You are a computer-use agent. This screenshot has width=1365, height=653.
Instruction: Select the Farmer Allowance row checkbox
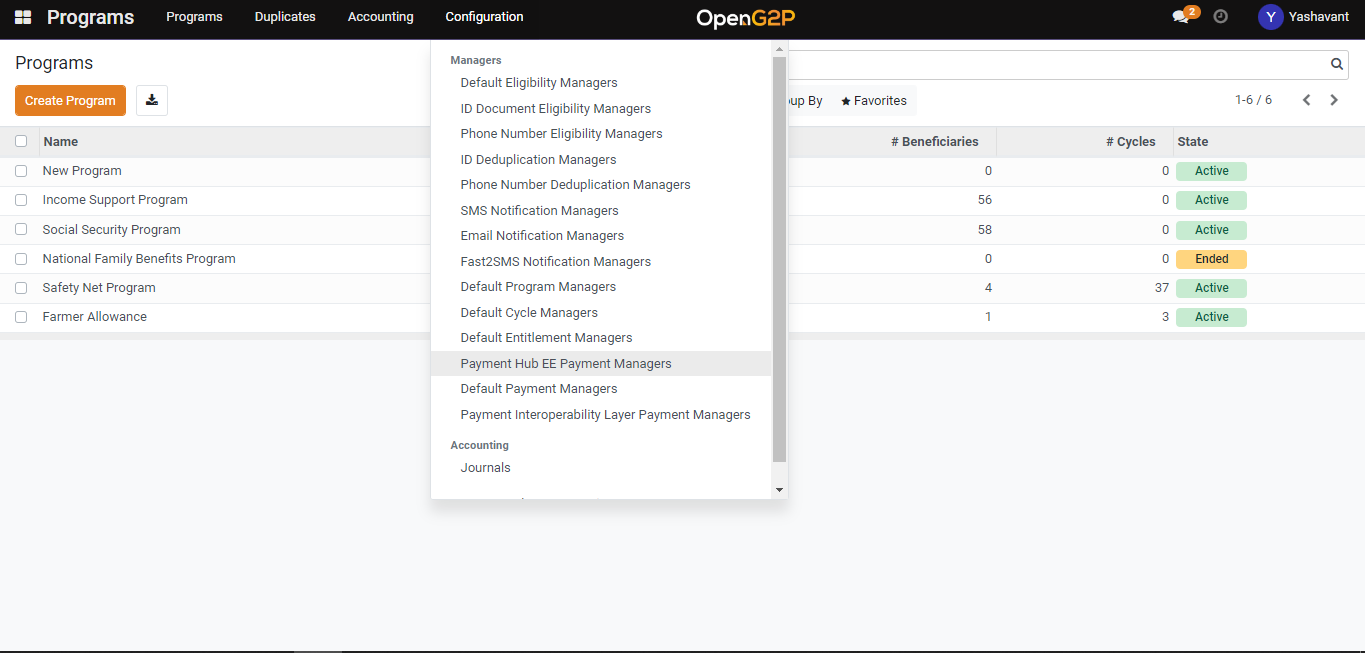(21, 317)
